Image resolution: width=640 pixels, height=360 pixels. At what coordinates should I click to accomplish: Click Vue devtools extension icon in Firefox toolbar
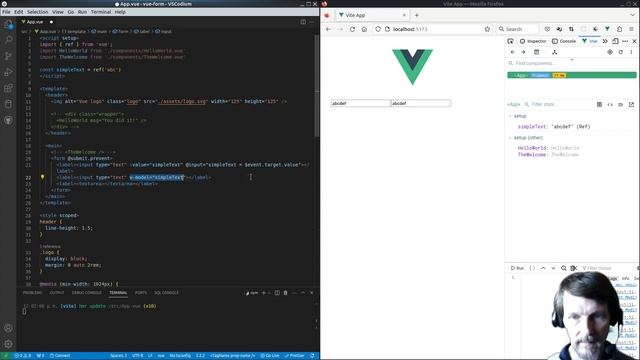click(607, 29)
